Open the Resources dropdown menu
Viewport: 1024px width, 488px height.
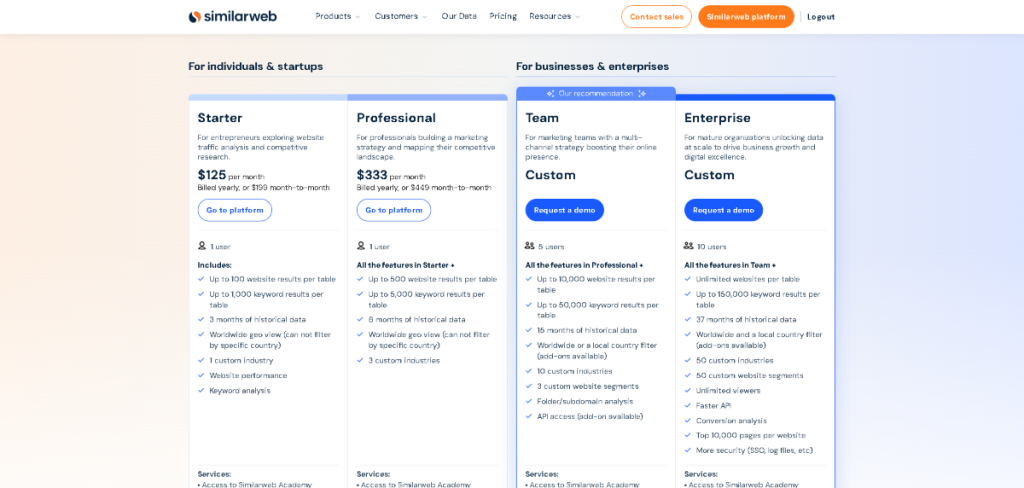point(555,16)
